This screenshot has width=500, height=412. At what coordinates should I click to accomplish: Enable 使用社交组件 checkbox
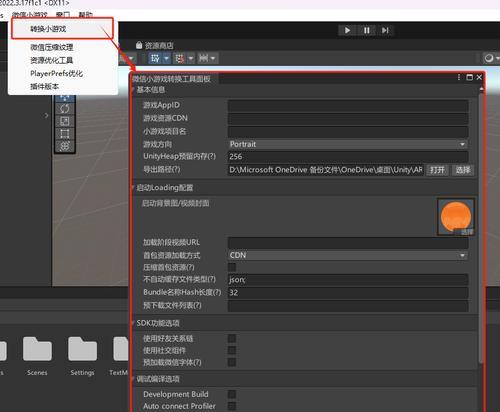click(232, 350)
